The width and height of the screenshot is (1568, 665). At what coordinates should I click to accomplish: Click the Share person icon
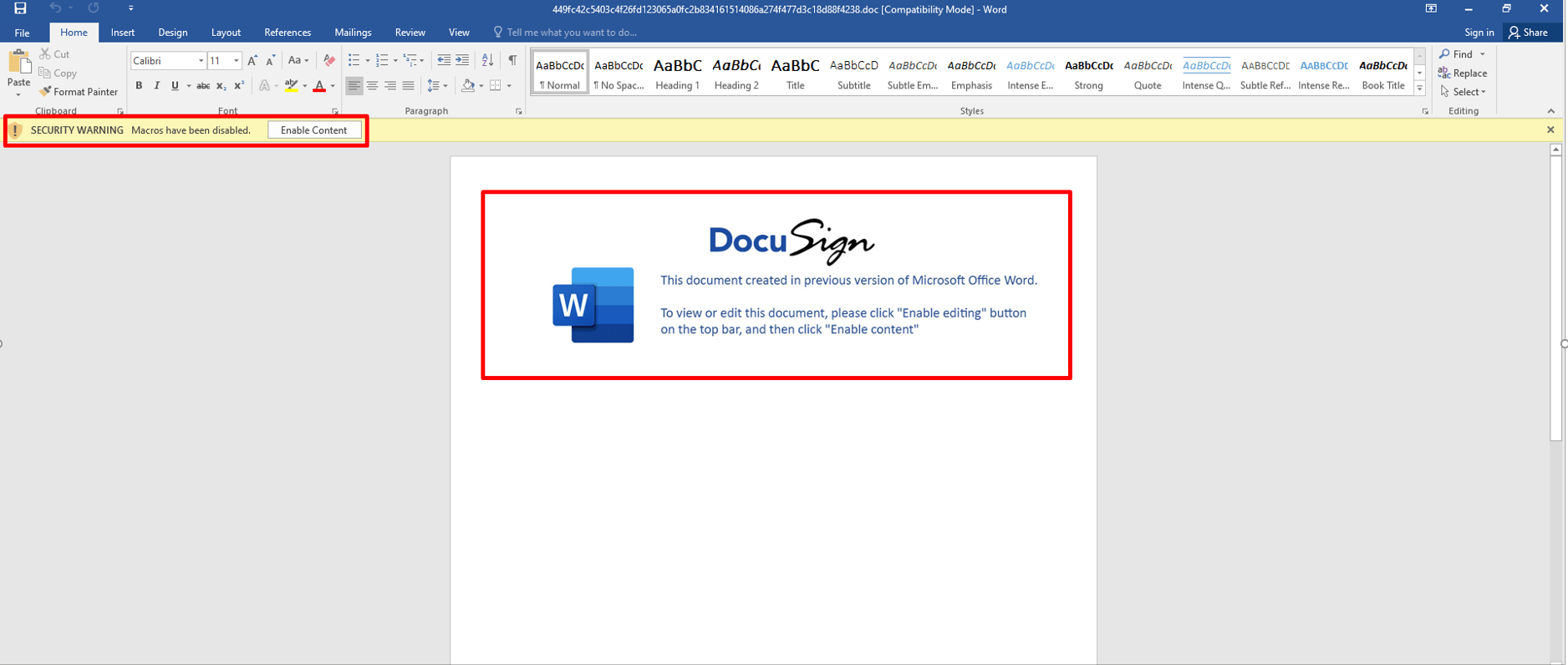[x=1514, y=32]
